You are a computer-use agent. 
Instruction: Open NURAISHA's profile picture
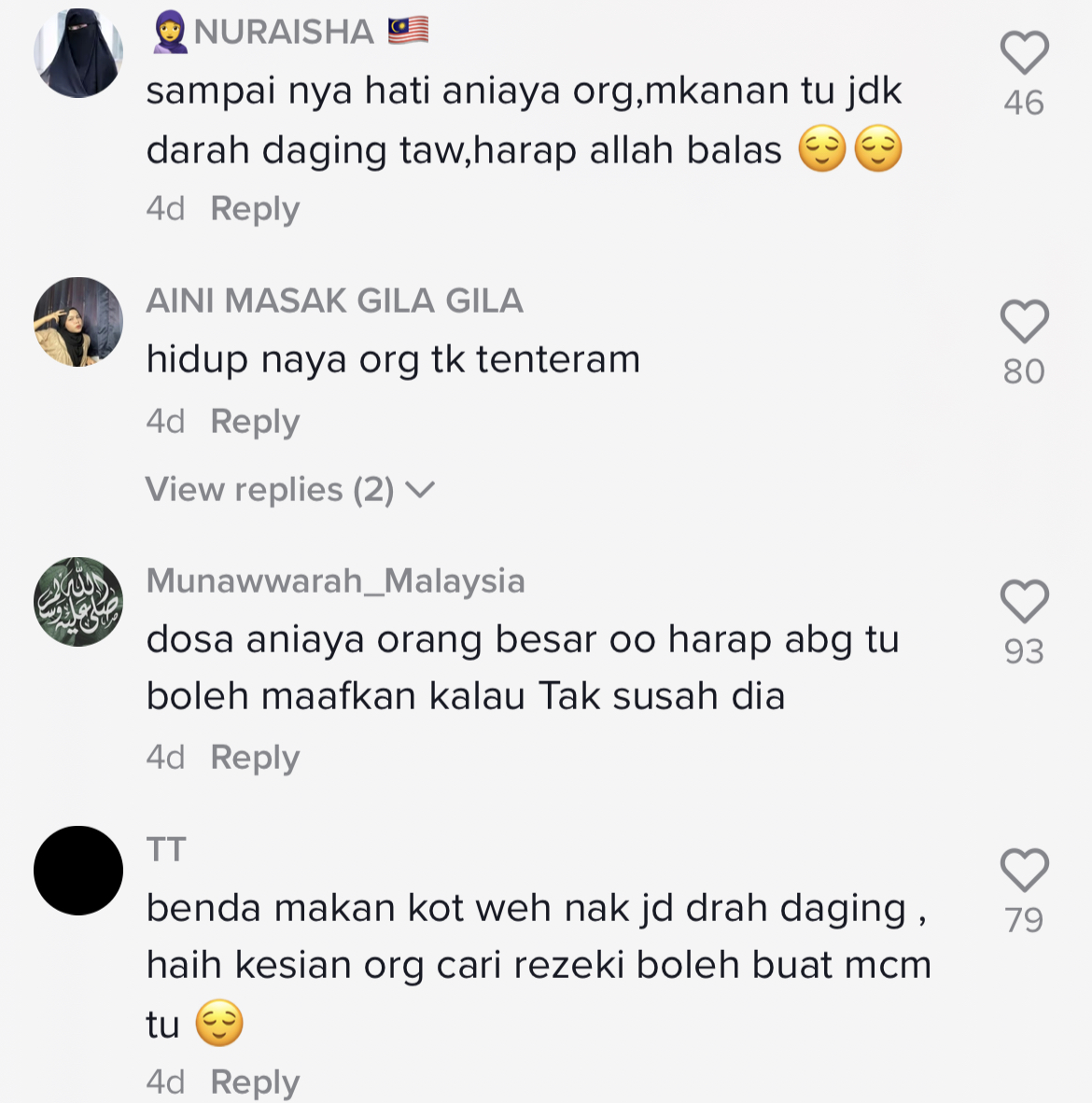78,53
